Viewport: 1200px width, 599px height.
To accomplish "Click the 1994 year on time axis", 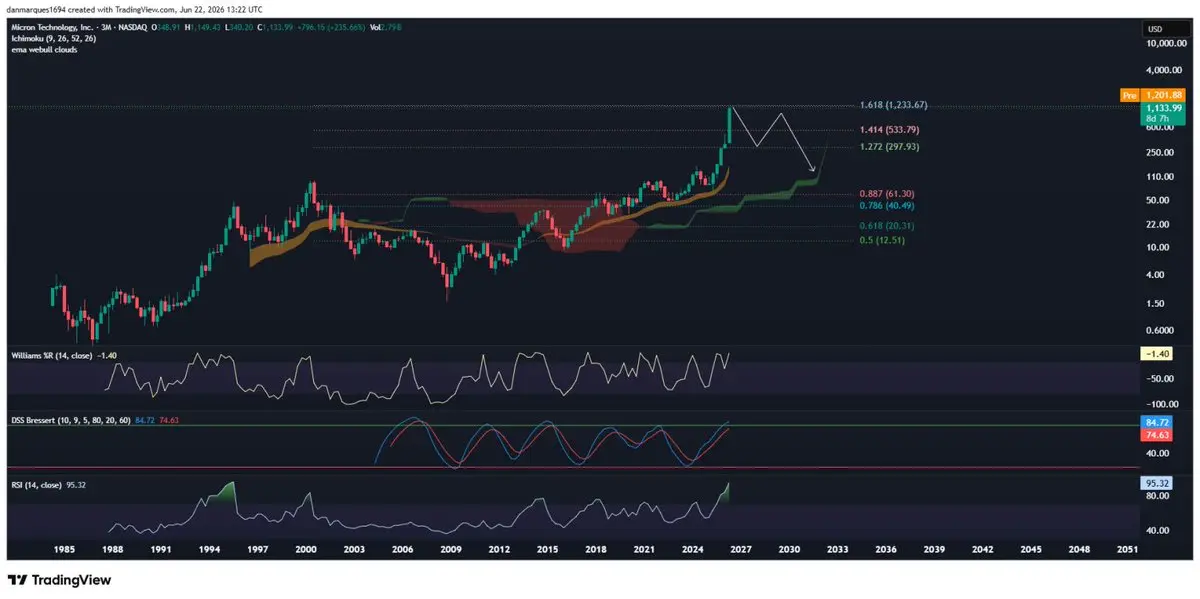I will pos(208,549).
